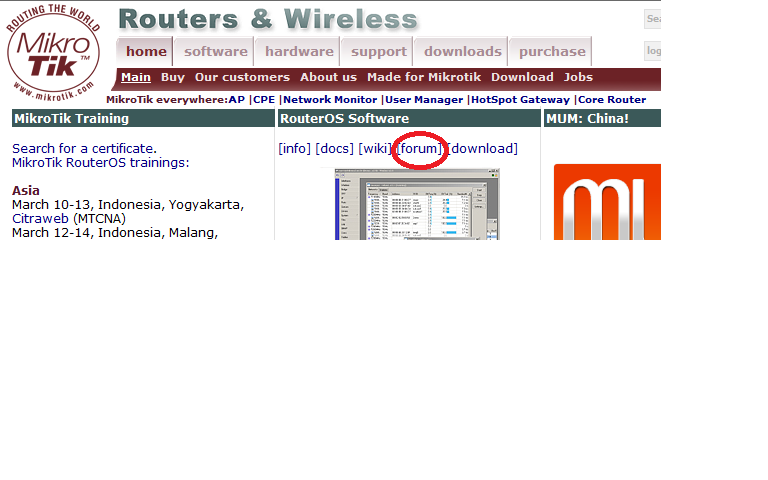768x480 pixels.
Task: Open the Citraweb link
Action: (x=40, y=218)
